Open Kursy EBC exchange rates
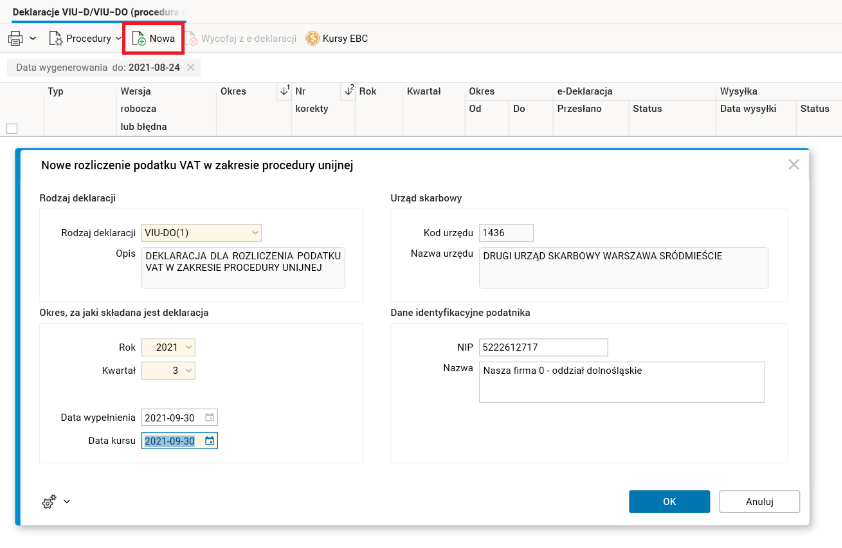 336,39
